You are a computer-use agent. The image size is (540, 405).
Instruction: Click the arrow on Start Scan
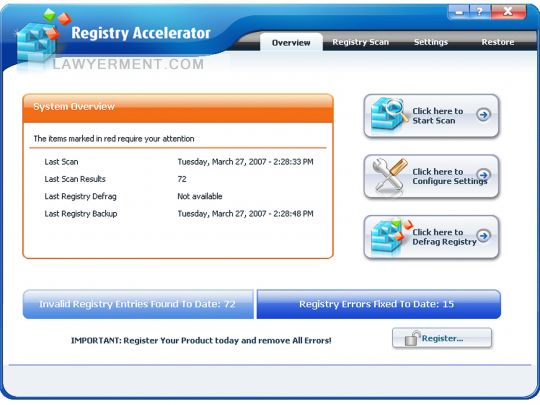[x=484, y=114]
